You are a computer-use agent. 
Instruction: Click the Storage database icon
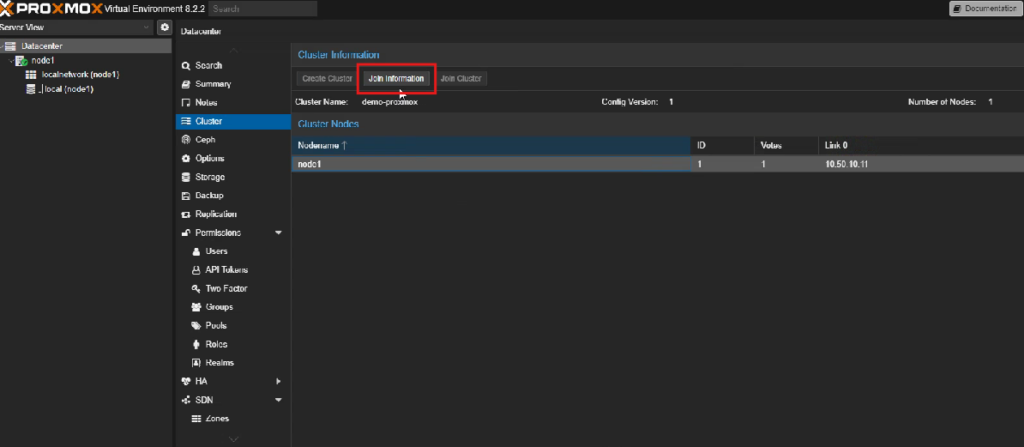(186, 177)
